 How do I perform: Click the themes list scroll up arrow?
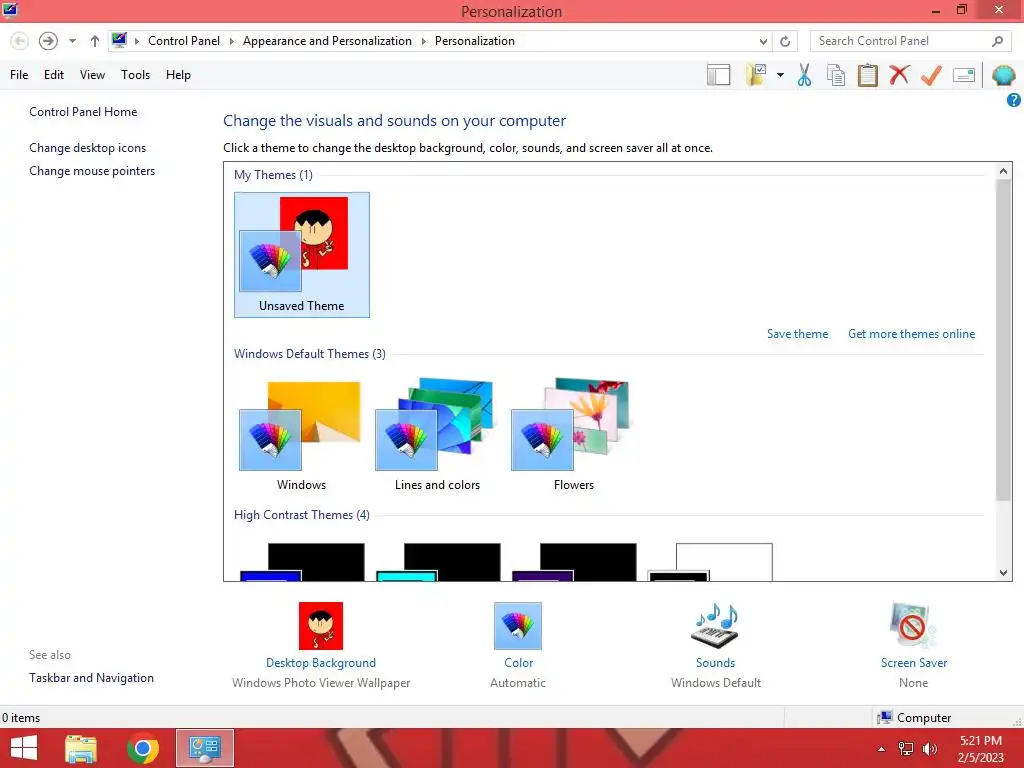(1004, 171)
